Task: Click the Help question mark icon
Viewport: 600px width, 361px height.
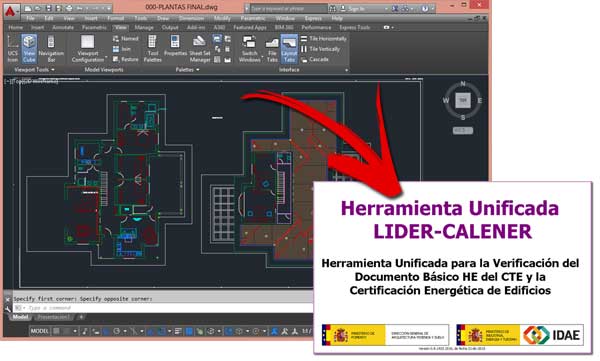Action: (425, 8)
